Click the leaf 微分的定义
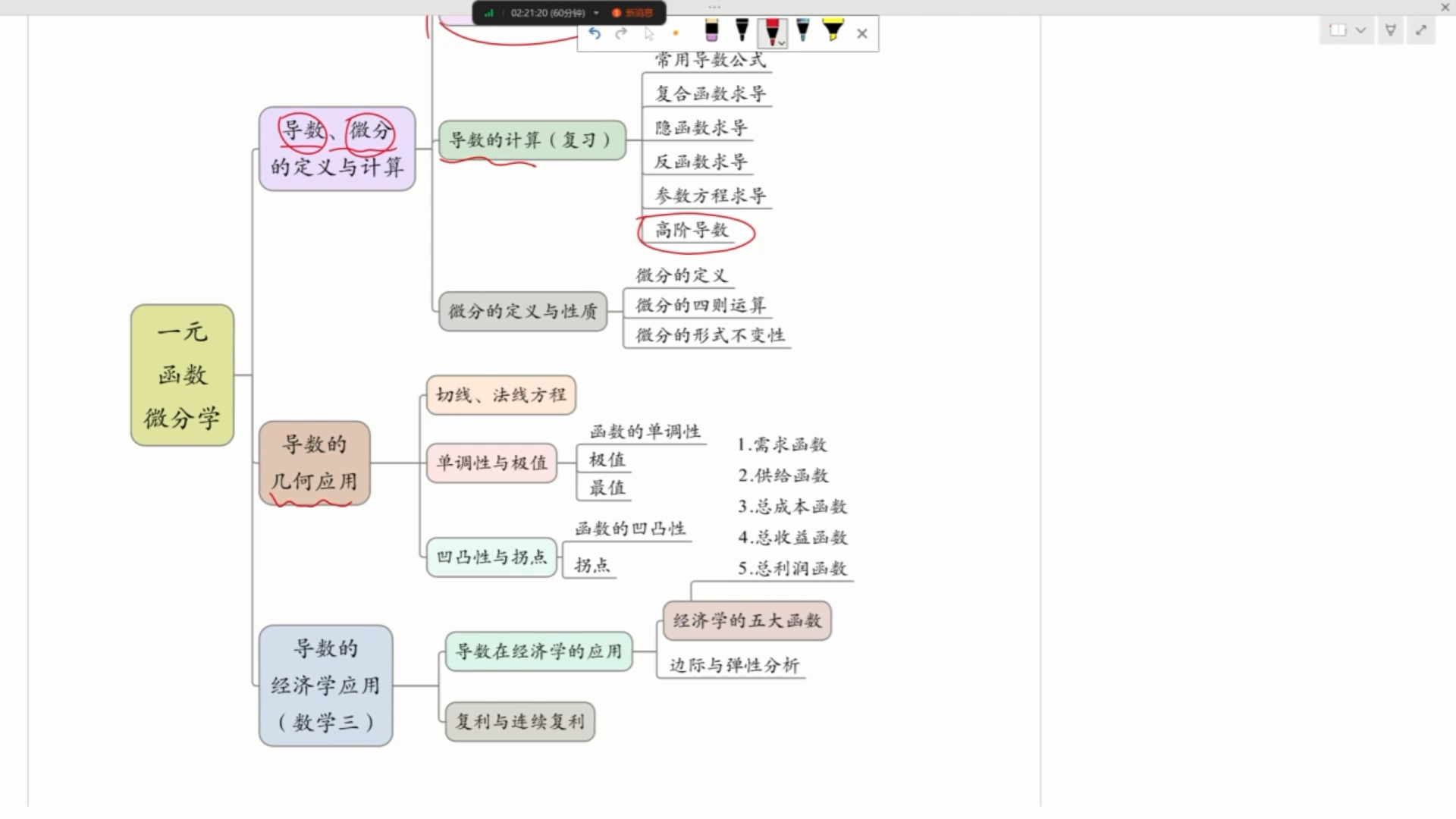The image size is (1456, 819). [x=682, y=275]
